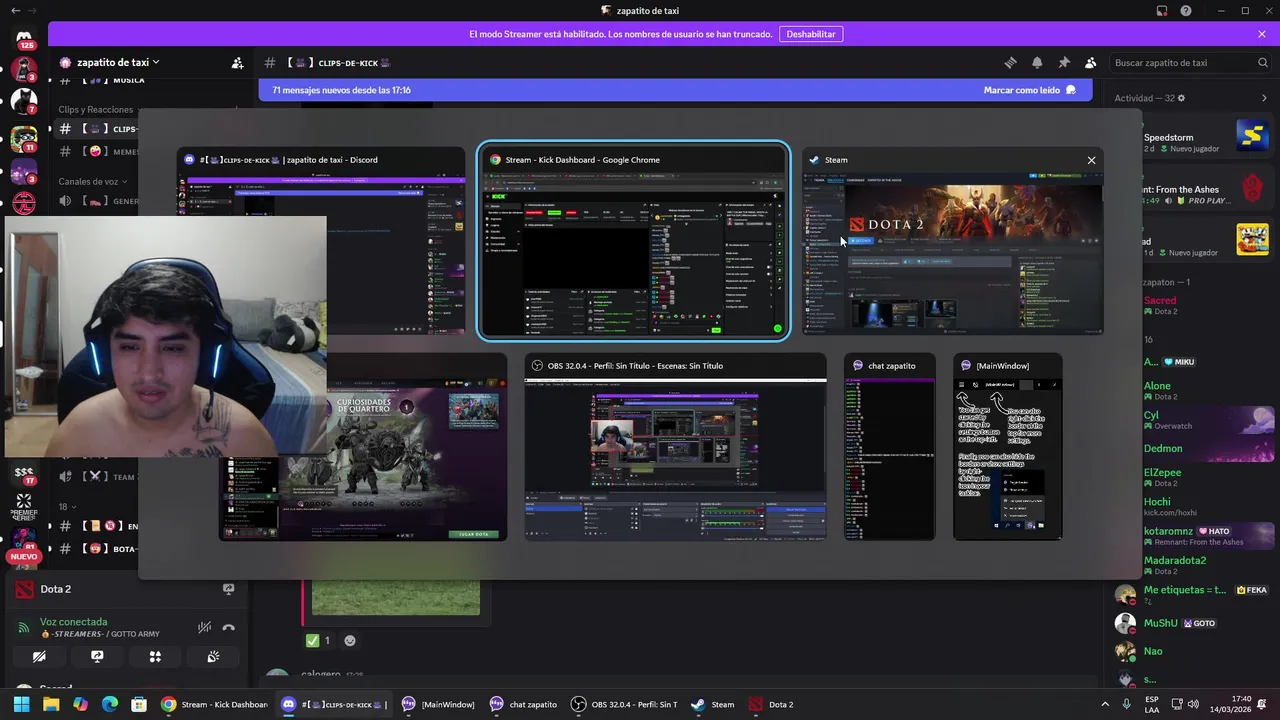Jump to 71 new messages bar

pos(675,90)
